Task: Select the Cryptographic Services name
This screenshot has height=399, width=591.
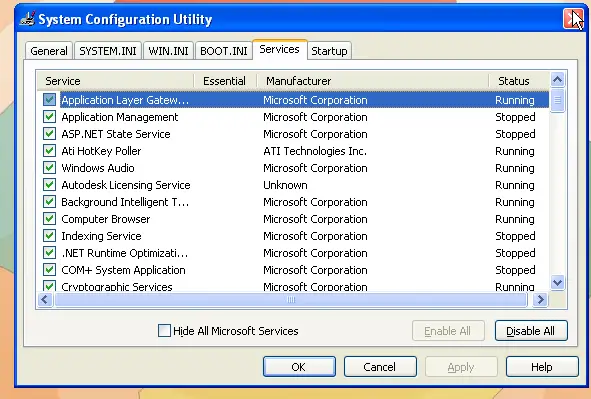Action: (116, 286)
